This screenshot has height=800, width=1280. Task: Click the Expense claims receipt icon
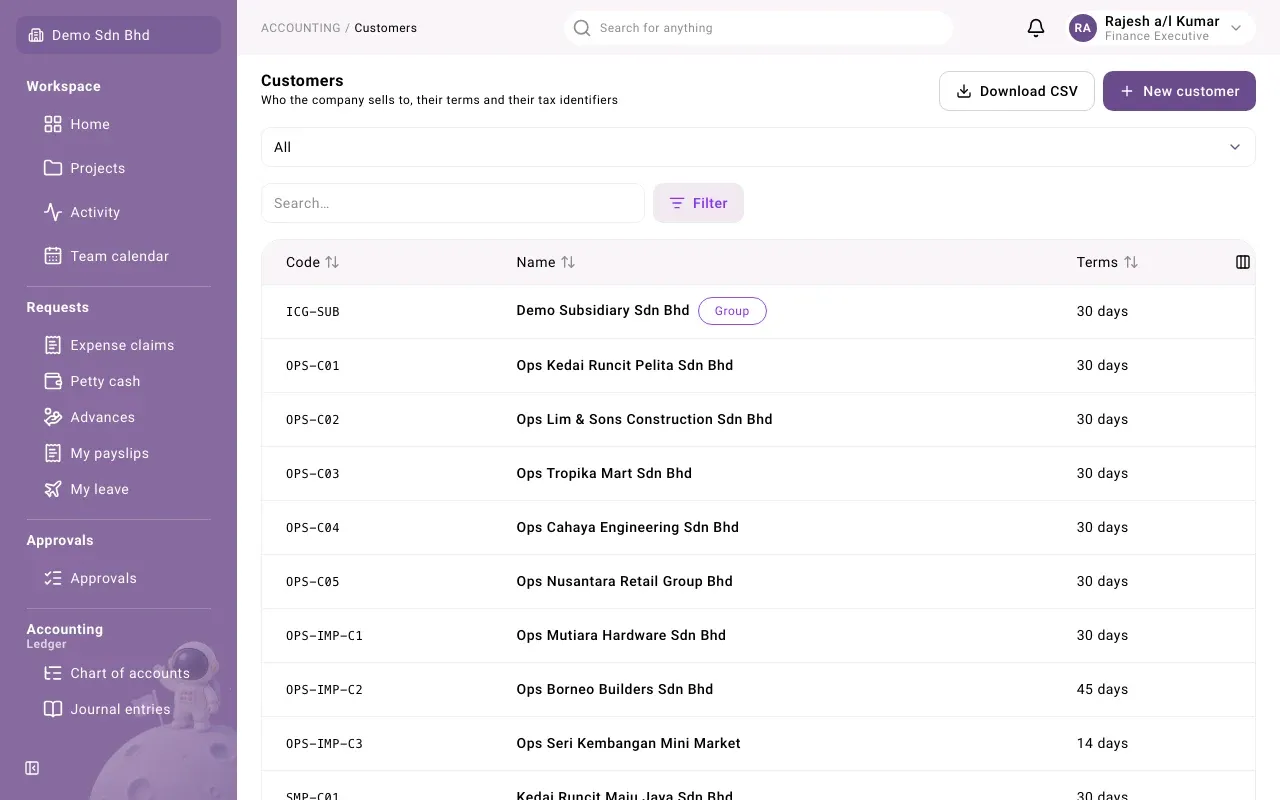coord(53,345)
